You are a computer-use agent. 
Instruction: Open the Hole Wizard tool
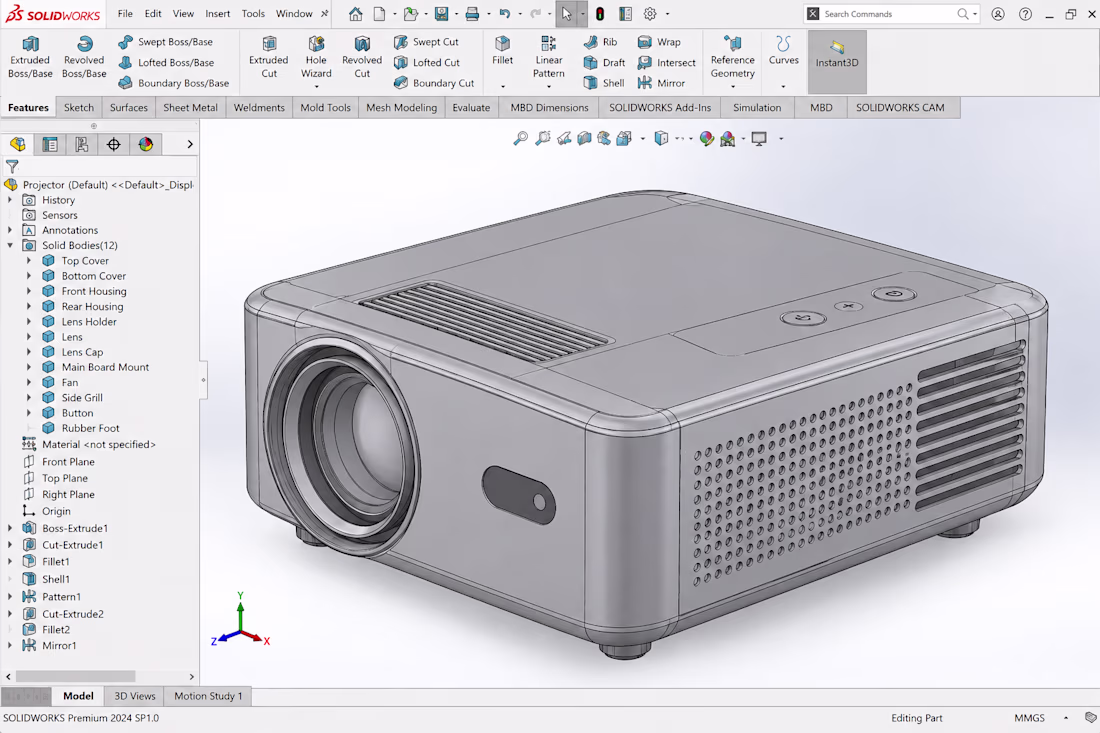(x=316, y=56)
